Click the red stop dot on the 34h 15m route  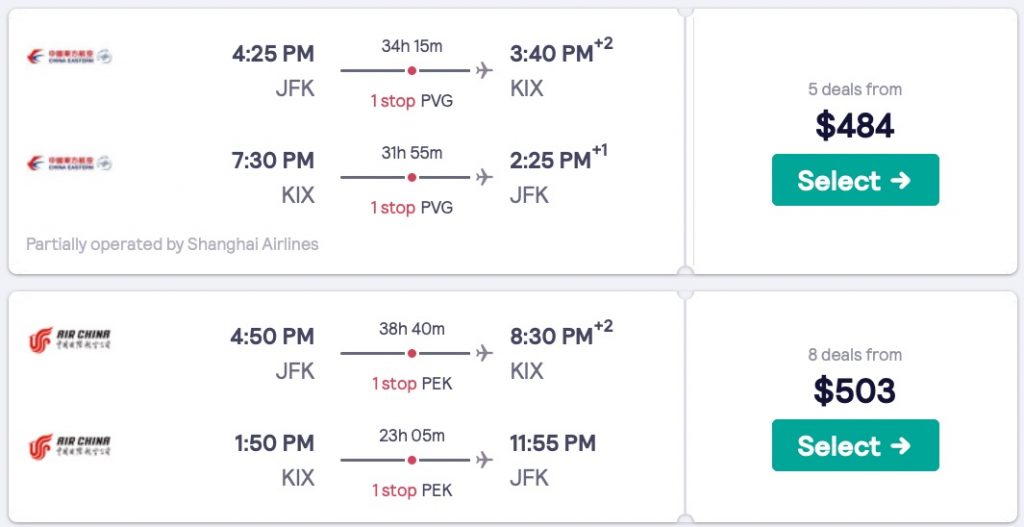click(412, 70)
